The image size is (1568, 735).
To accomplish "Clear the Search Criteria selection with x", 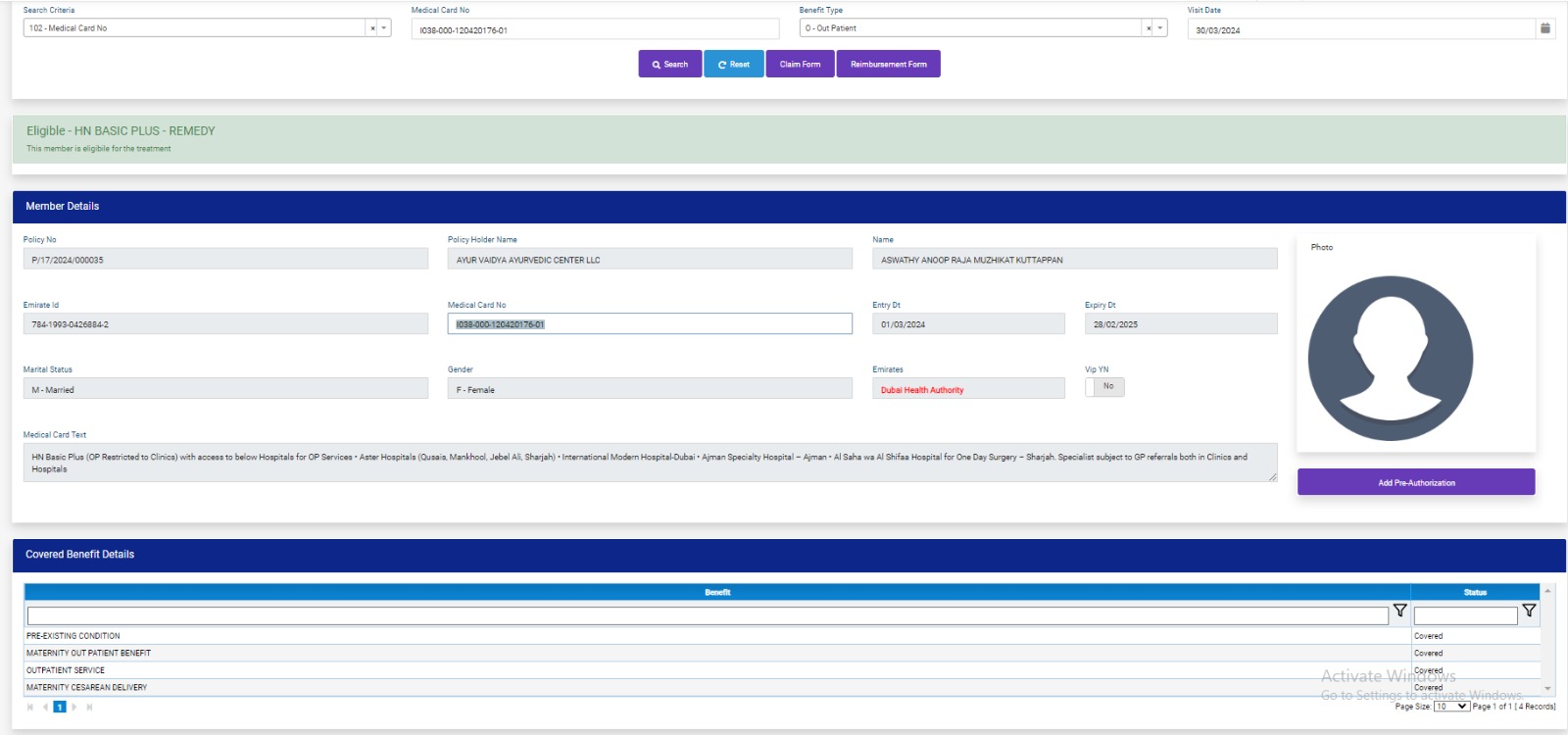I will pyautogui.click(x=372, y=28).
